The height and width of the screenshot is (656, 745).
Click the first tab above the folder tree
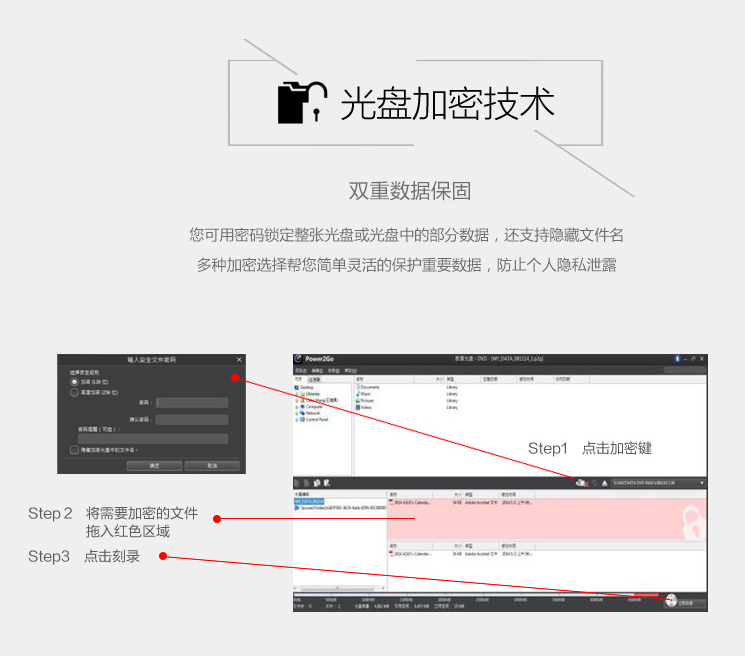tap(299, 379)
